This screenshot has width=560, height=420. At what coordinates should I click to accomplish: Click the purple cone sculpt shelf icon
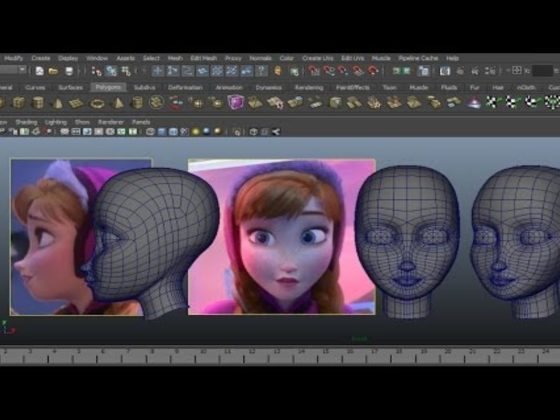tap(474, 102)
